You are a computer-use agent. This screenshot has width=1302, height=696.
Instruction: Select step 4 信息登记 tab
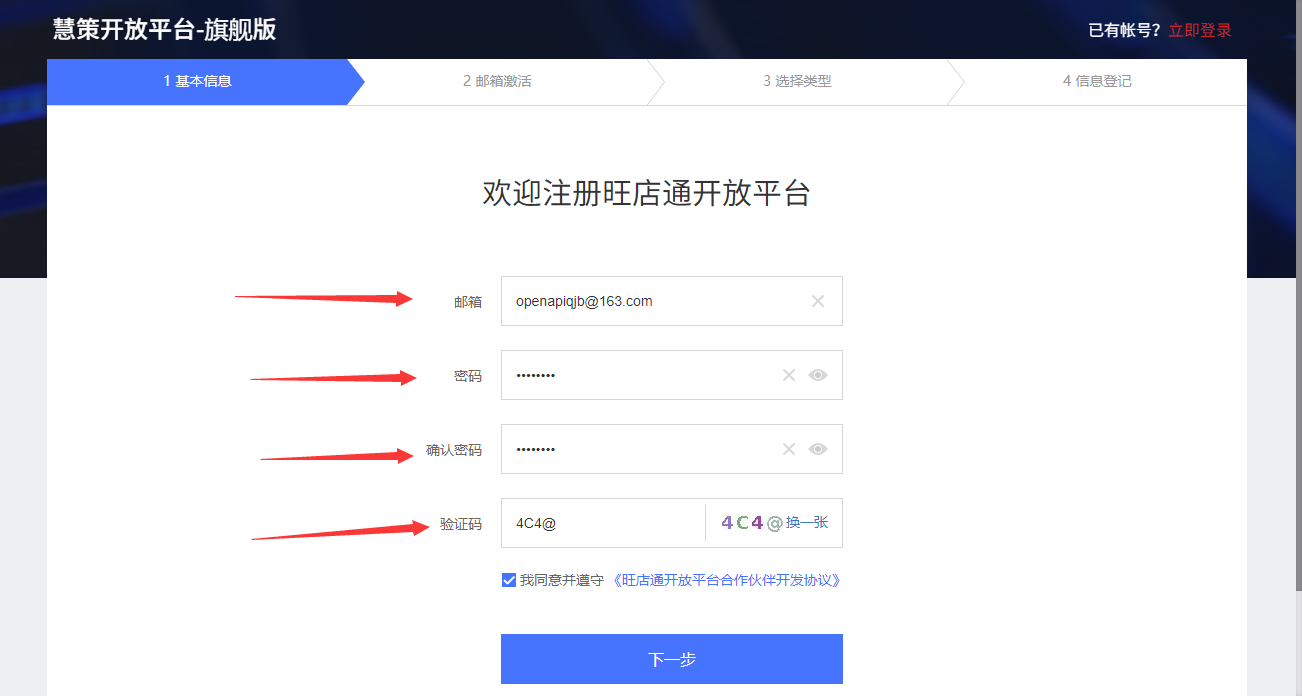(1097, 81)
